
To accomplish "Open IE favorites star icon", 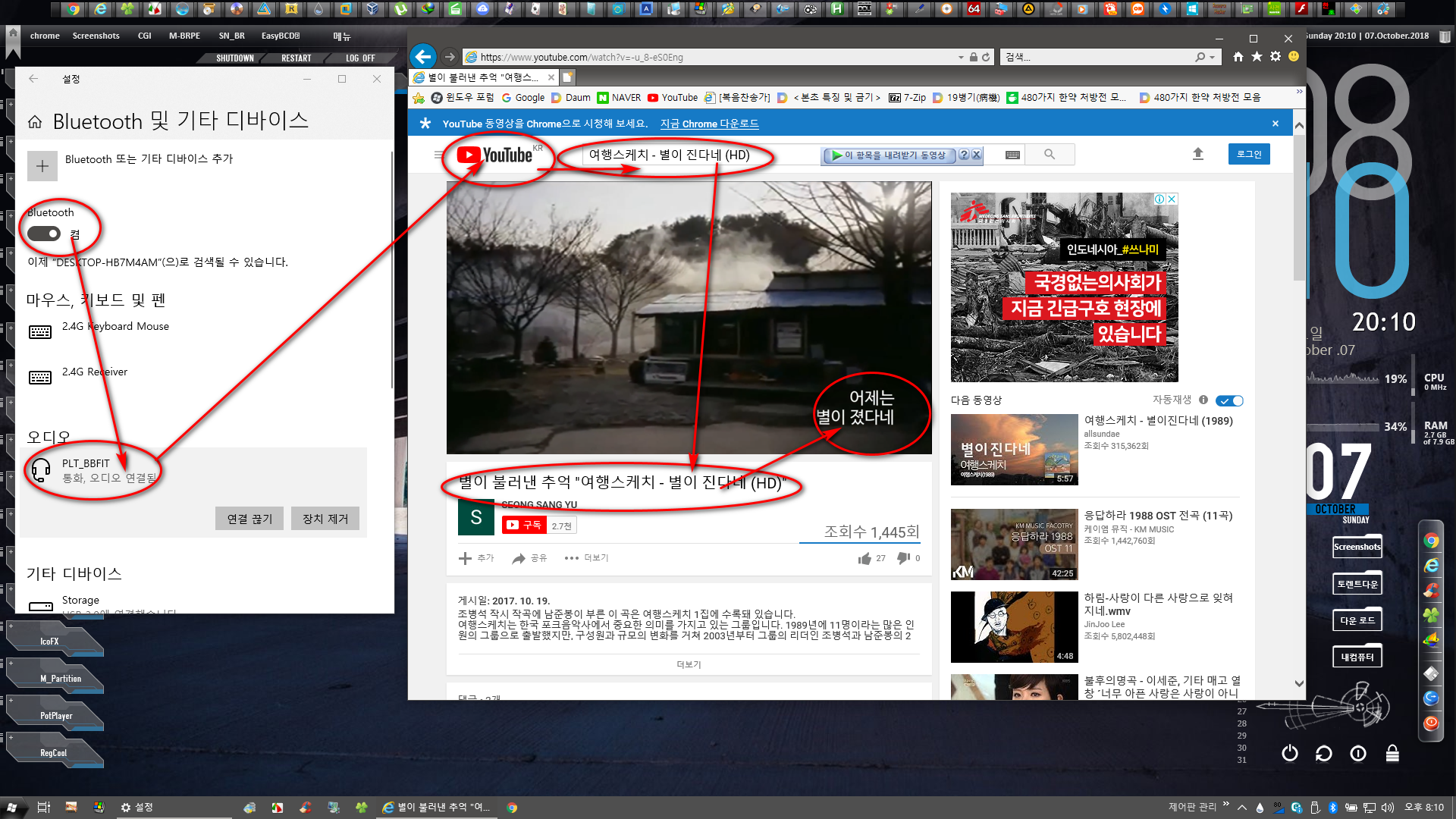I will pyautogui.click(x=1257, y=57).
